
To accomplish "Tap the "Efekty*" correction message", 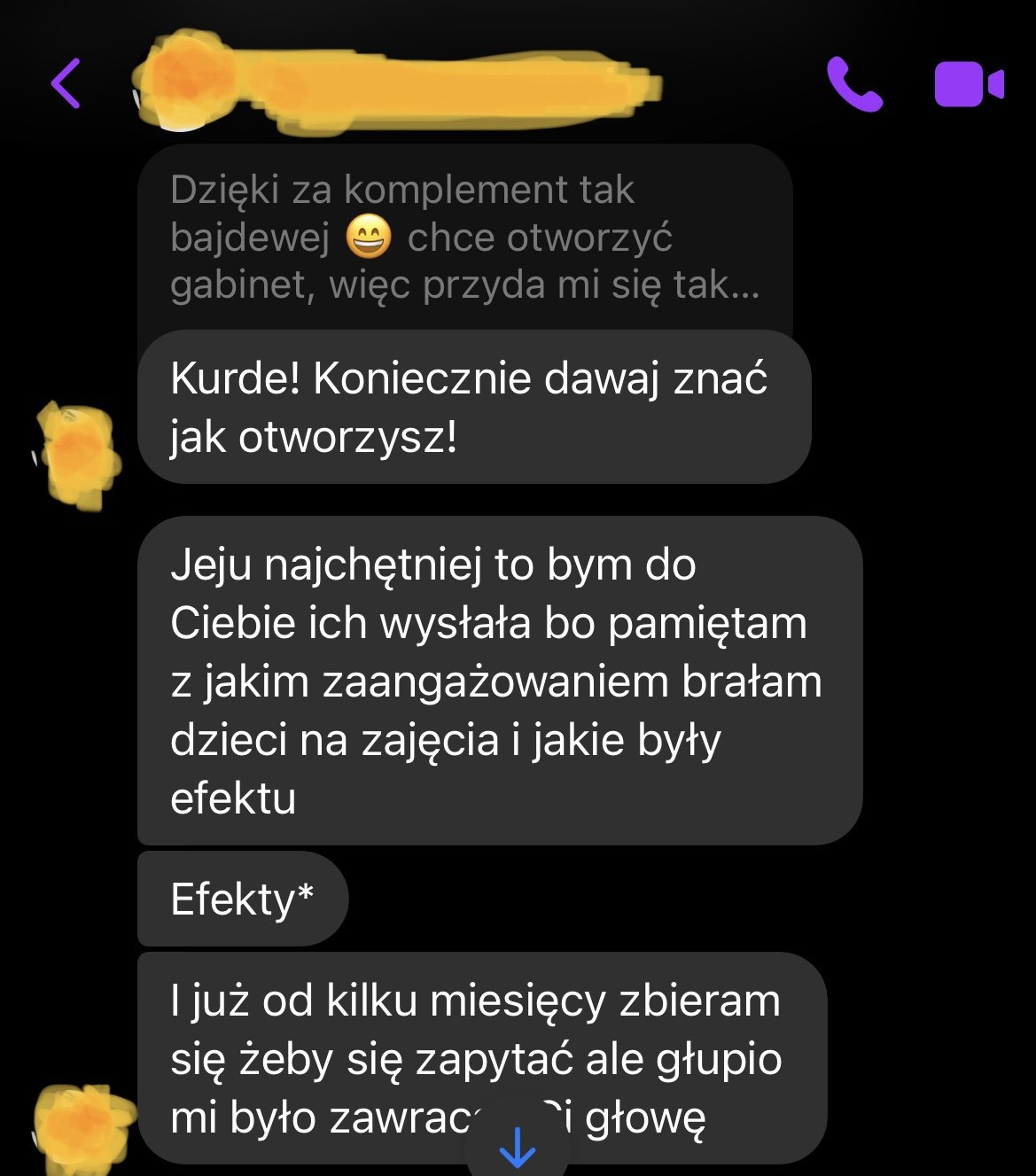I will [x=243, y=899].
